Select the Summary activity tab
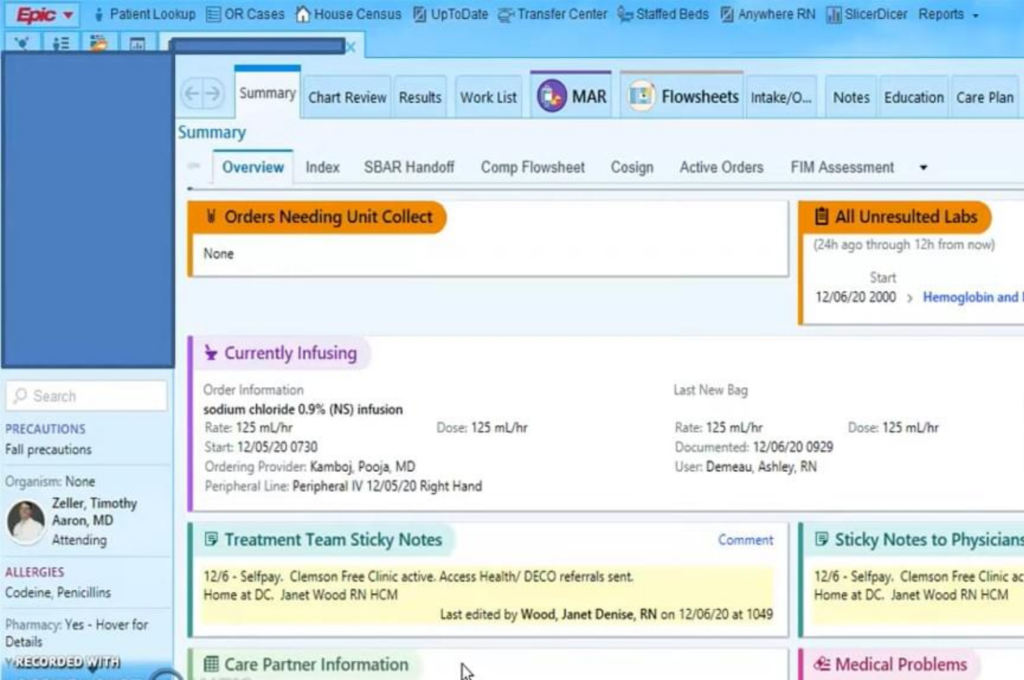This screenshot has height=680, width=1024. click(267, 93)
